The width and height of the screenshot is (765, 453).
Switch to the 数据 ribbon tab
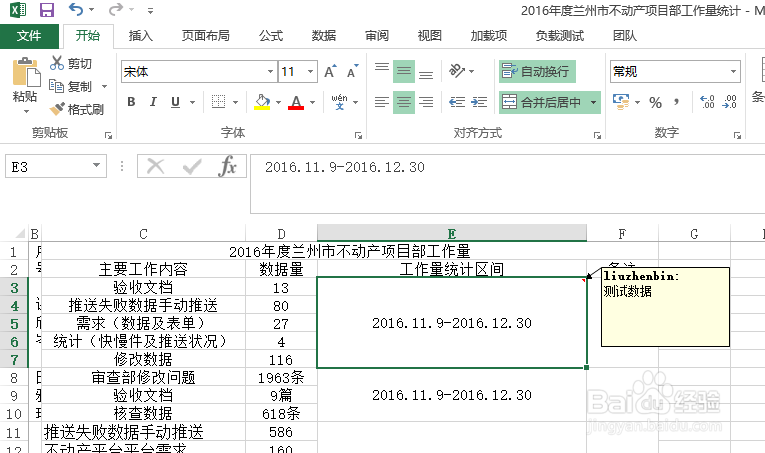click(x=323, y=36)
